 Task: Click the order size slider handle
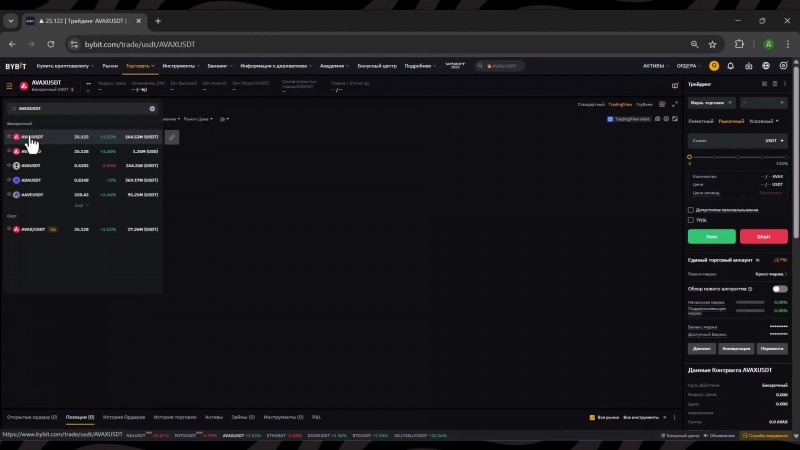tap(689, 157)
